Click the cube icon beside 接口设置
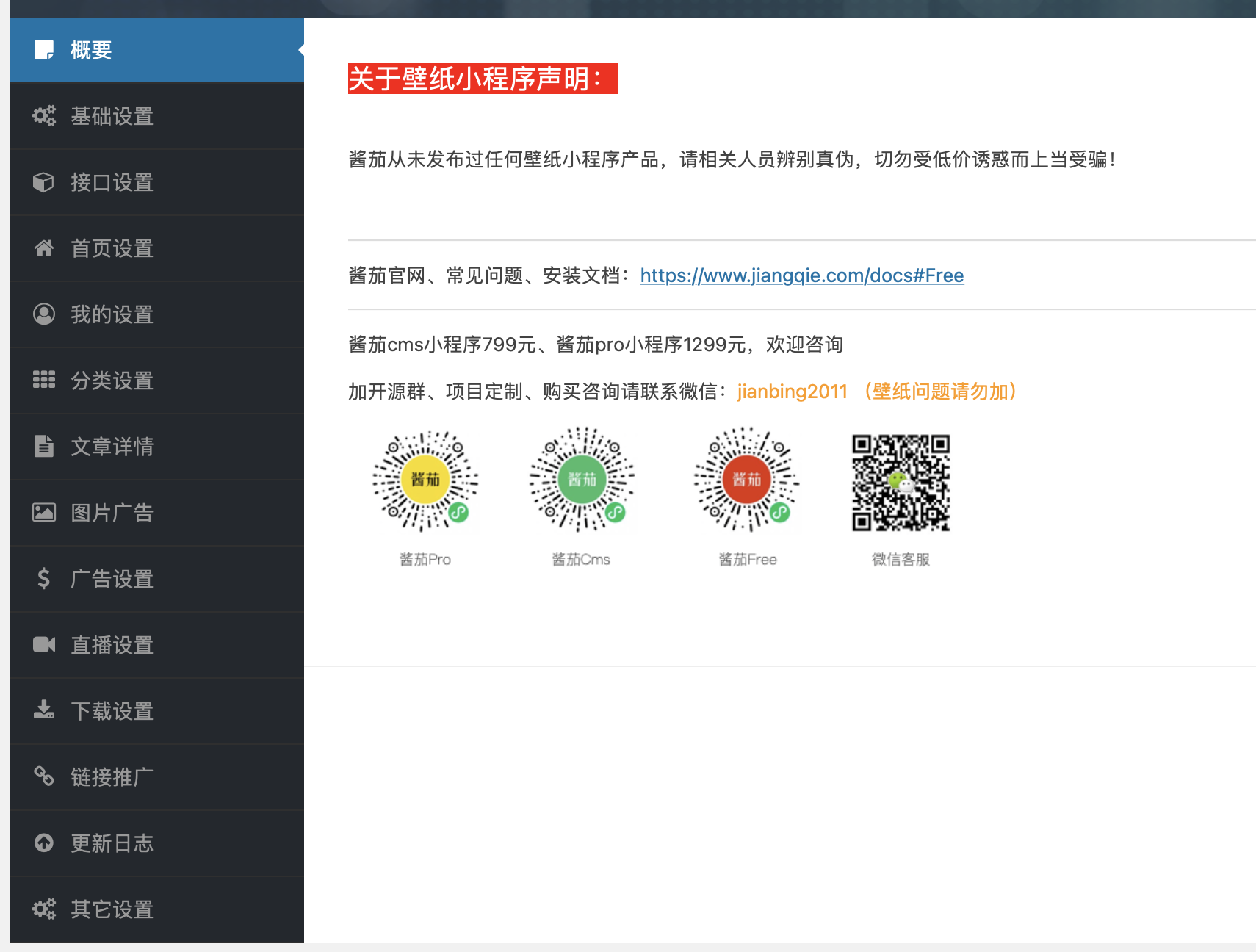This screenshot has height=952, width=1256. pyautogui.click(x=44, y=182)
